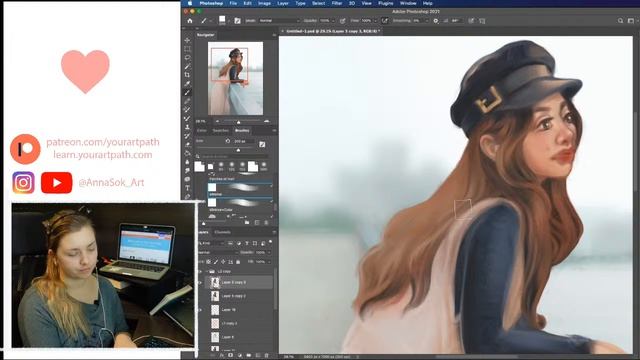Open smoothing options gear

pyautogui.click(x=436, y=20)
